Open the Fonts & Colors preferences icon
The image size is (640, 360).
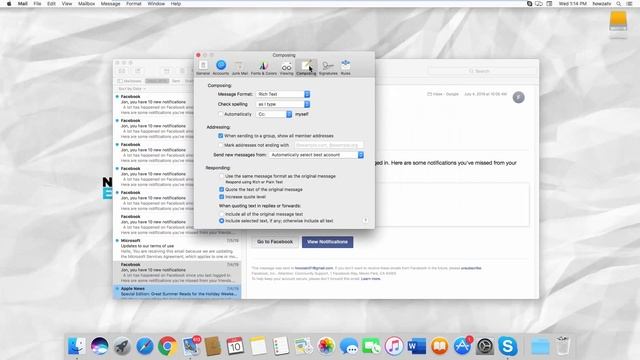[264, 67]
